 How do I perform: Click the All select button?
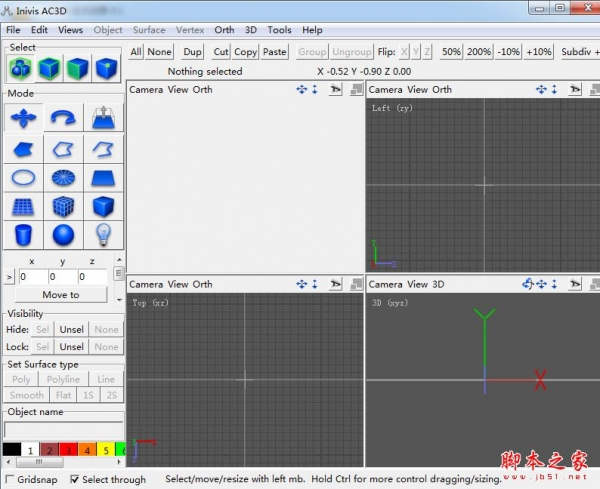coord(136,52)
